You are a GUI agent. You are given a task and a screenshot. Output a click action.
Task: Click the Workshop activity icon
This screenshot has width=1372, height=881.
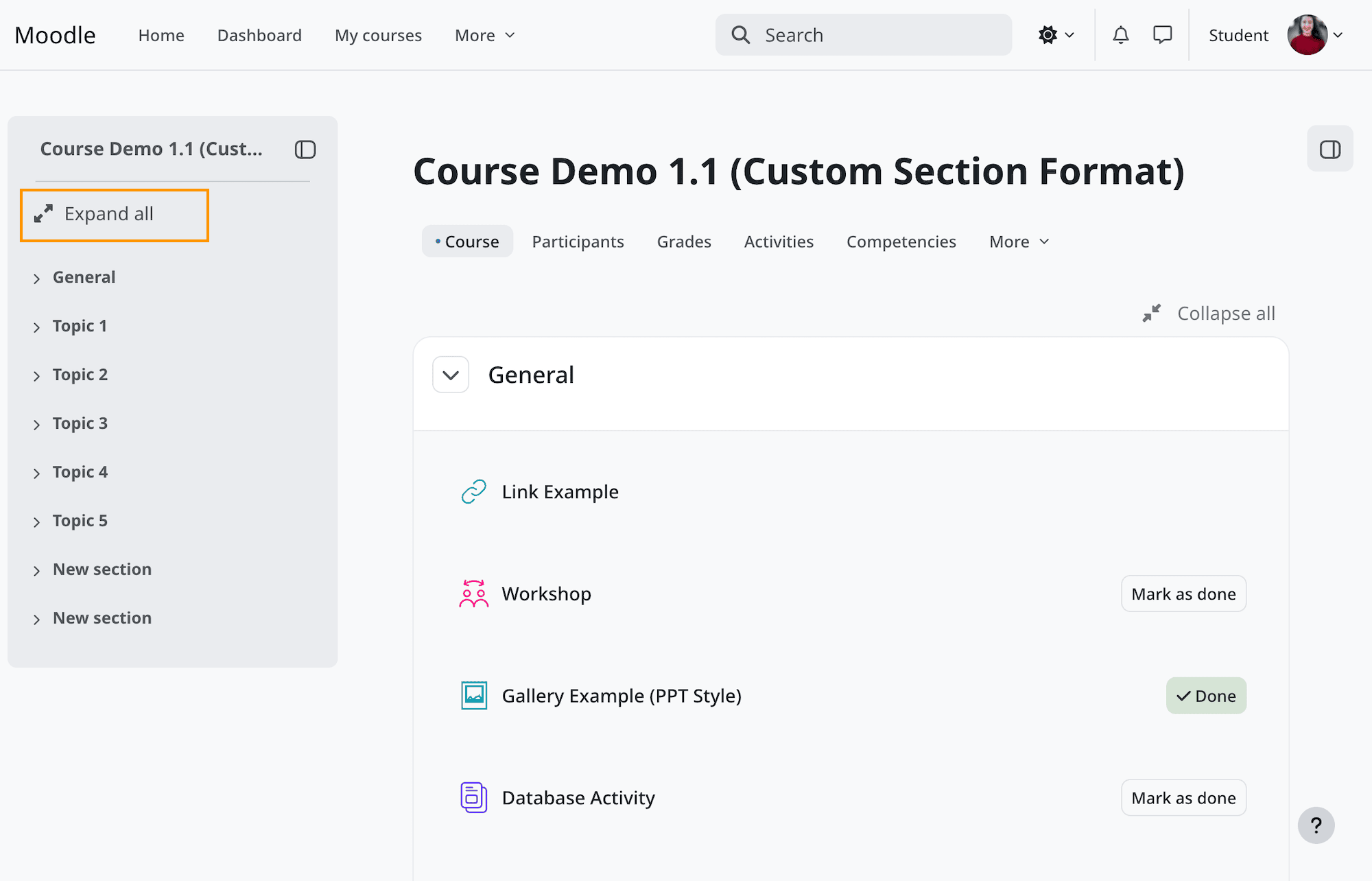474,594
